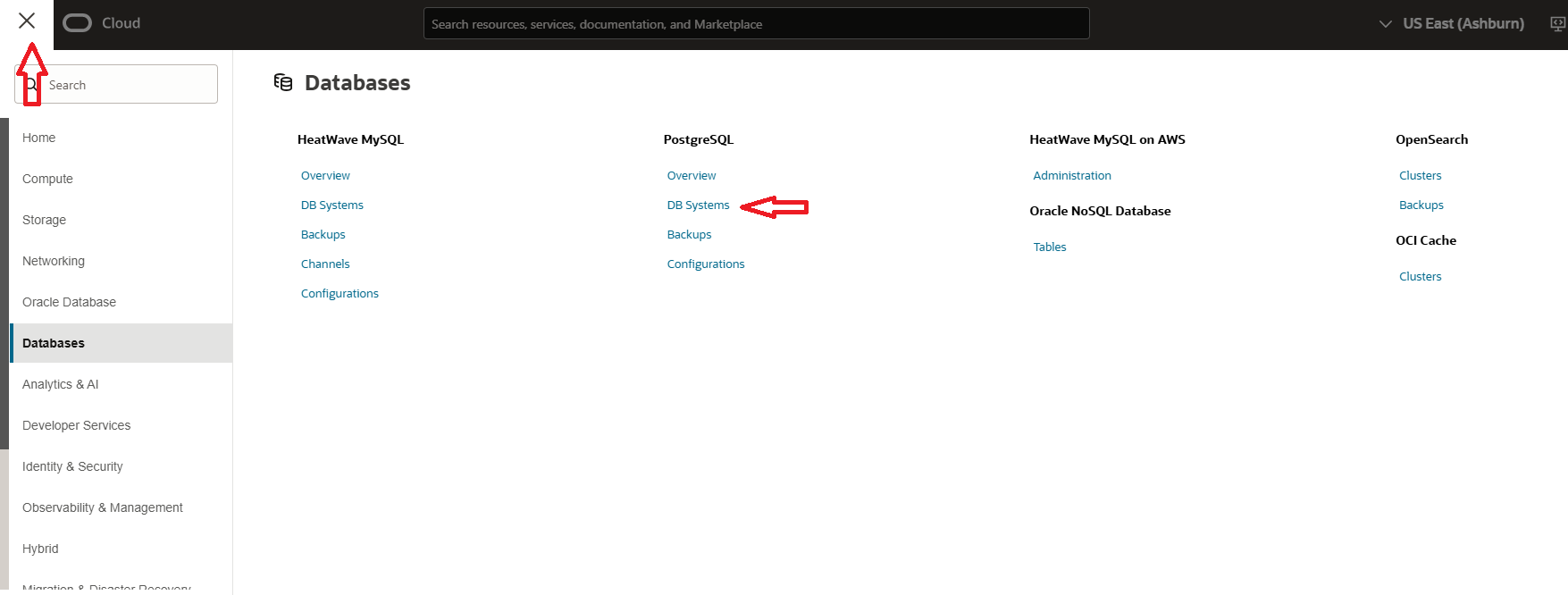Open Identity & Security category

[x=72, y=466]
